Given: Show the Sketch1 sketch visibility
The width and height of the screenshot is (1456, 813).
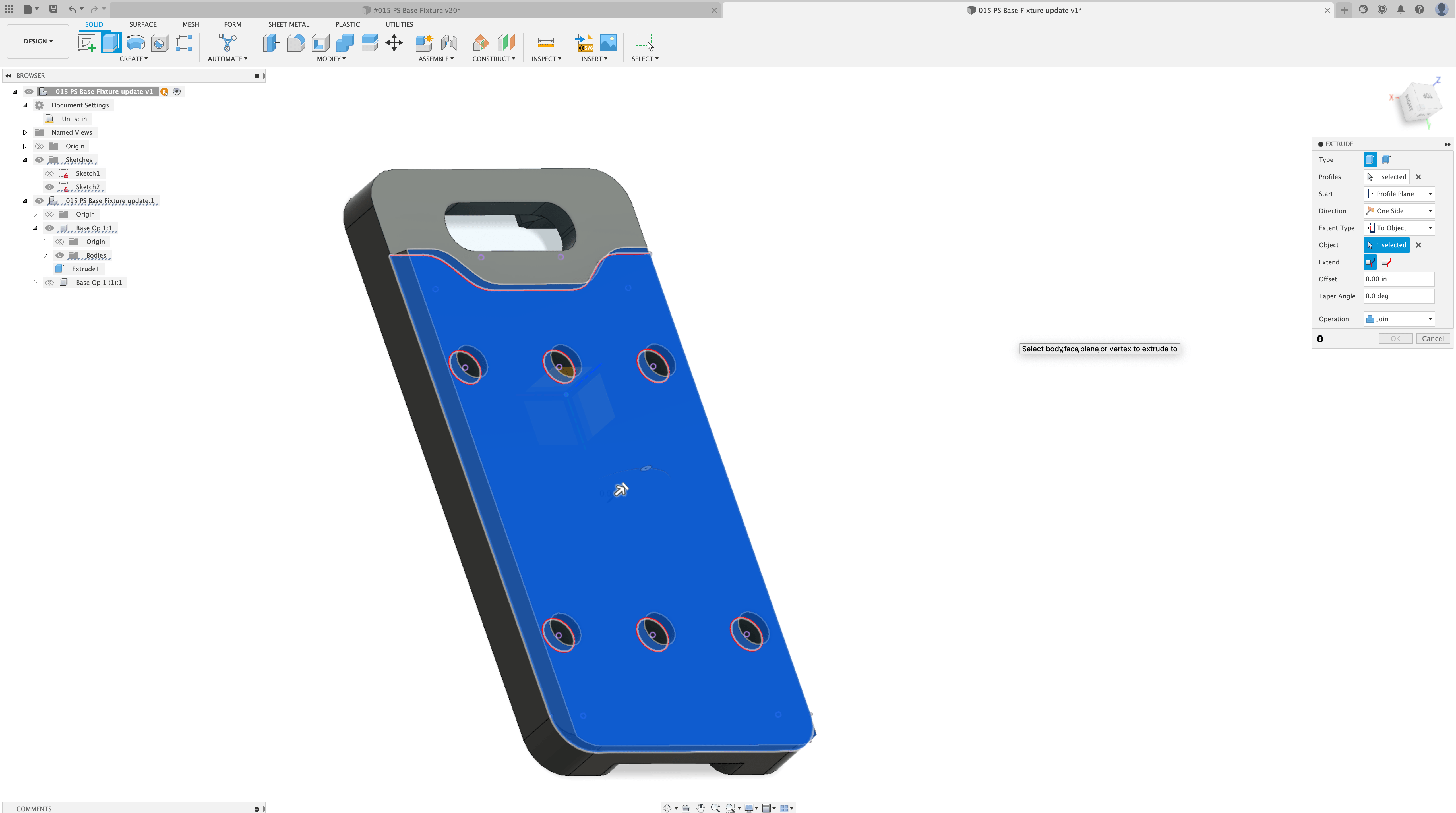Looking at the screenshot, I should click(x=49, y=173).
